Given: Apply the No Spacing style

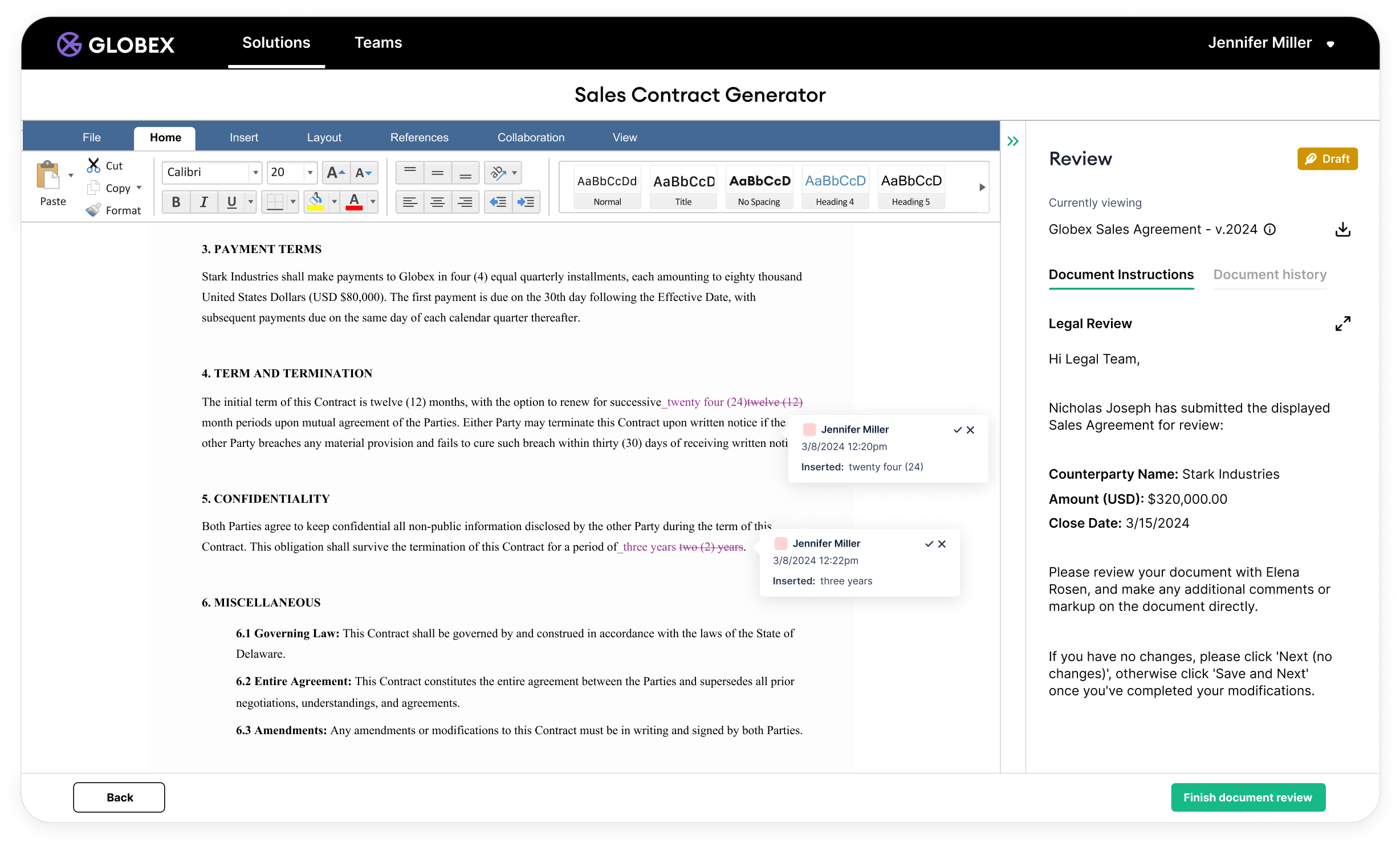Looking at the screenshot, I should point(759,188).
